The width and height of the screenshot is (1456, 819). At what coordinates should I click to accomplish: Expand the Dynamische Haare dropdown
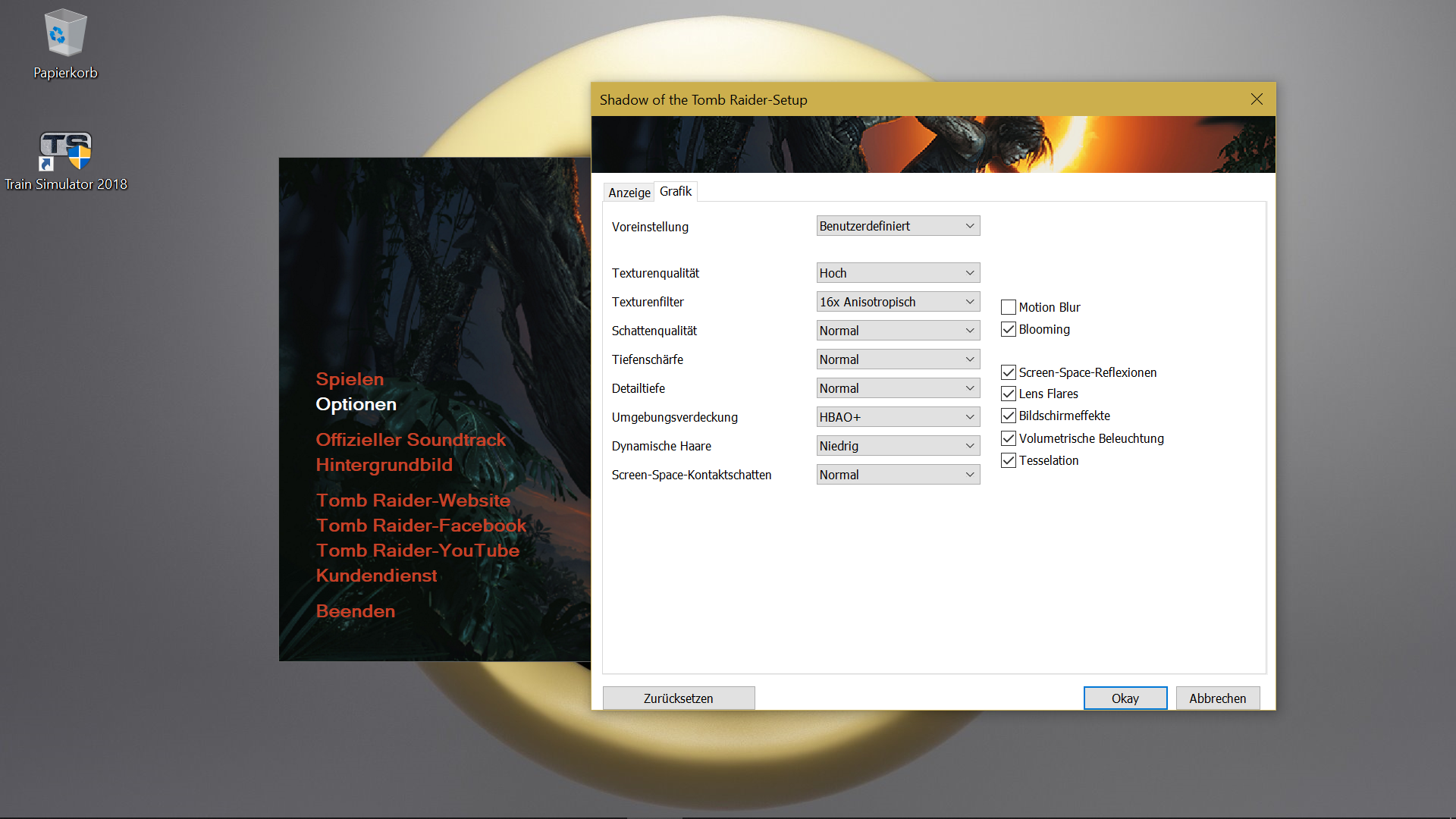(898, 446)
